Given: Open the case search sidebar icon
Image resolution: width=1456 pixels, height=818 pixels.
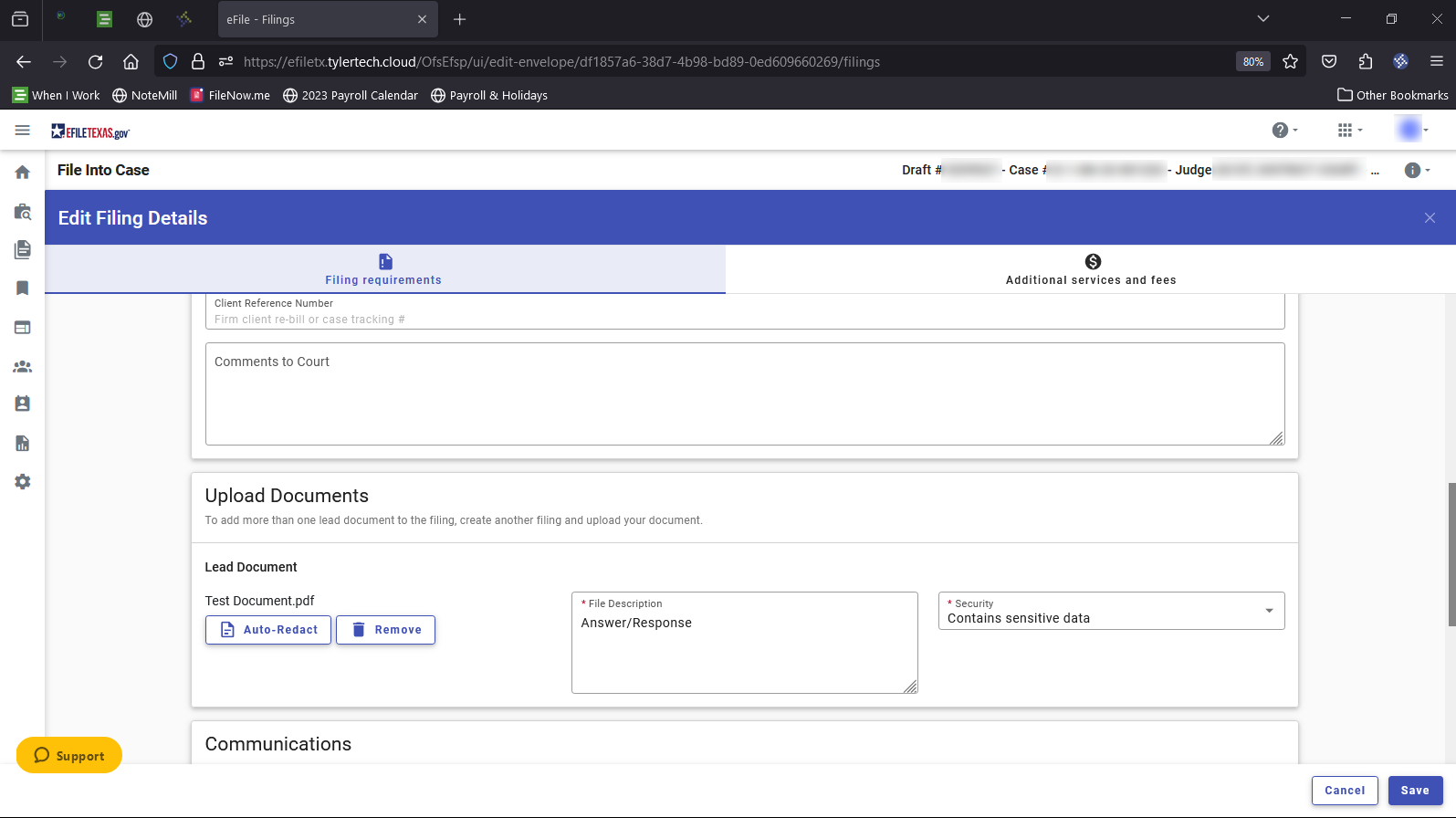Looking at the screenshot, I should click(x=23, y=212).
